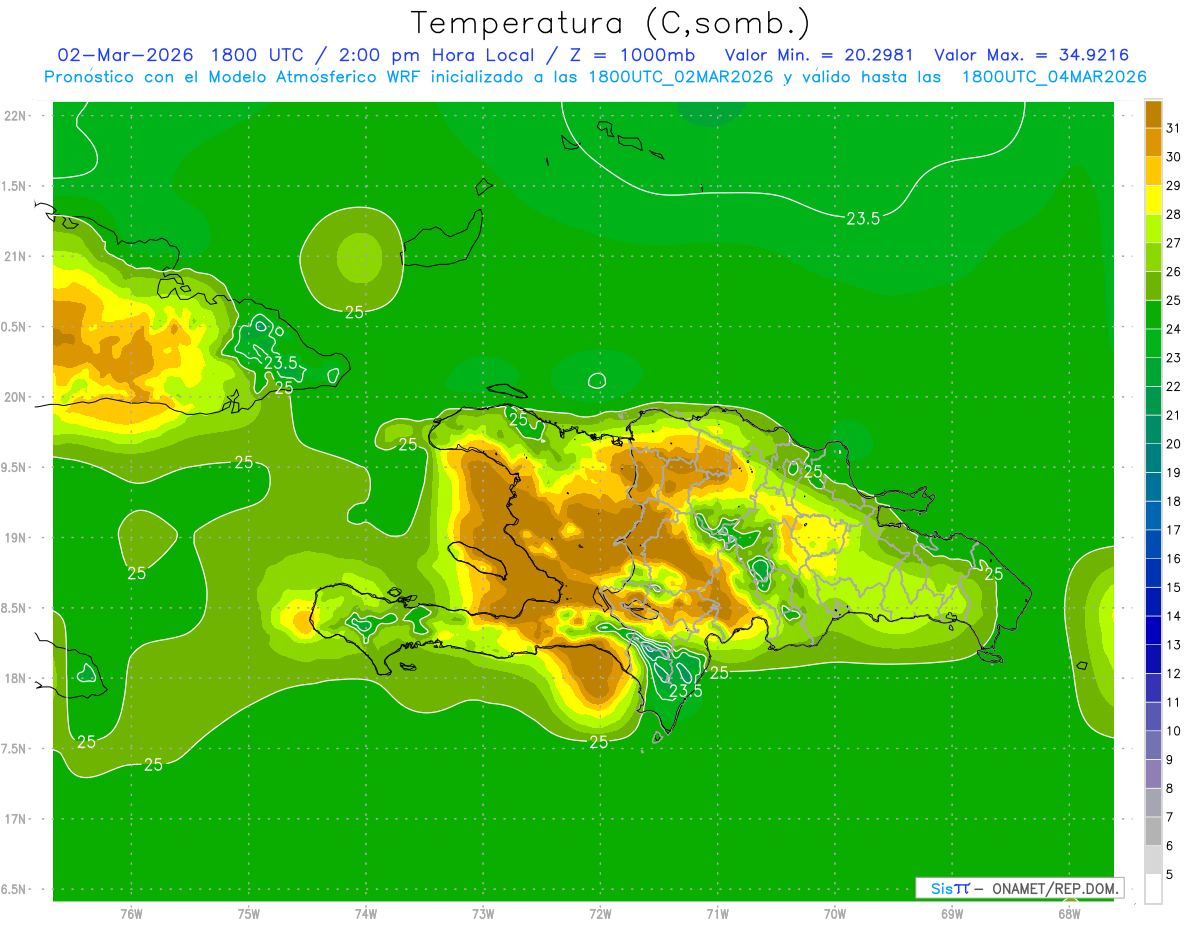Image resolution: width=1200 pixels, height=927 pixels.
Task: Click the "23.5" contour label over the northern ocean
Action: pos(863,219)
